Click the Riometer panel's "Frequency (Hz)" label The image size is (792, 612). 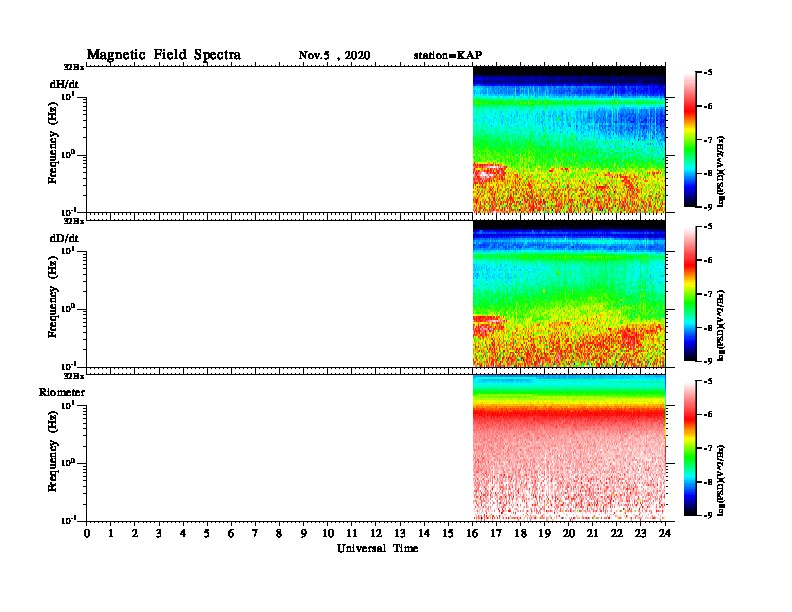tap(53, 451)
